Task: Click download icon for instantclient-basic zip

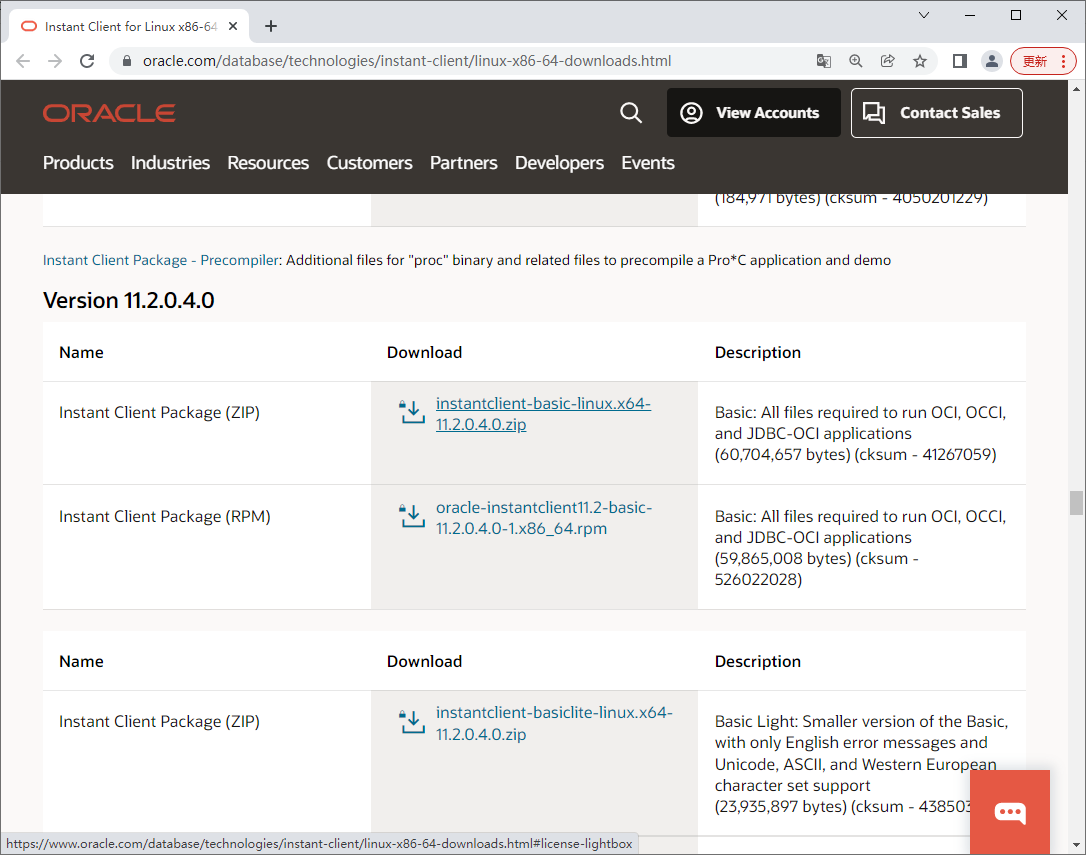Action: pyautogui.click(x=412, y=412)
